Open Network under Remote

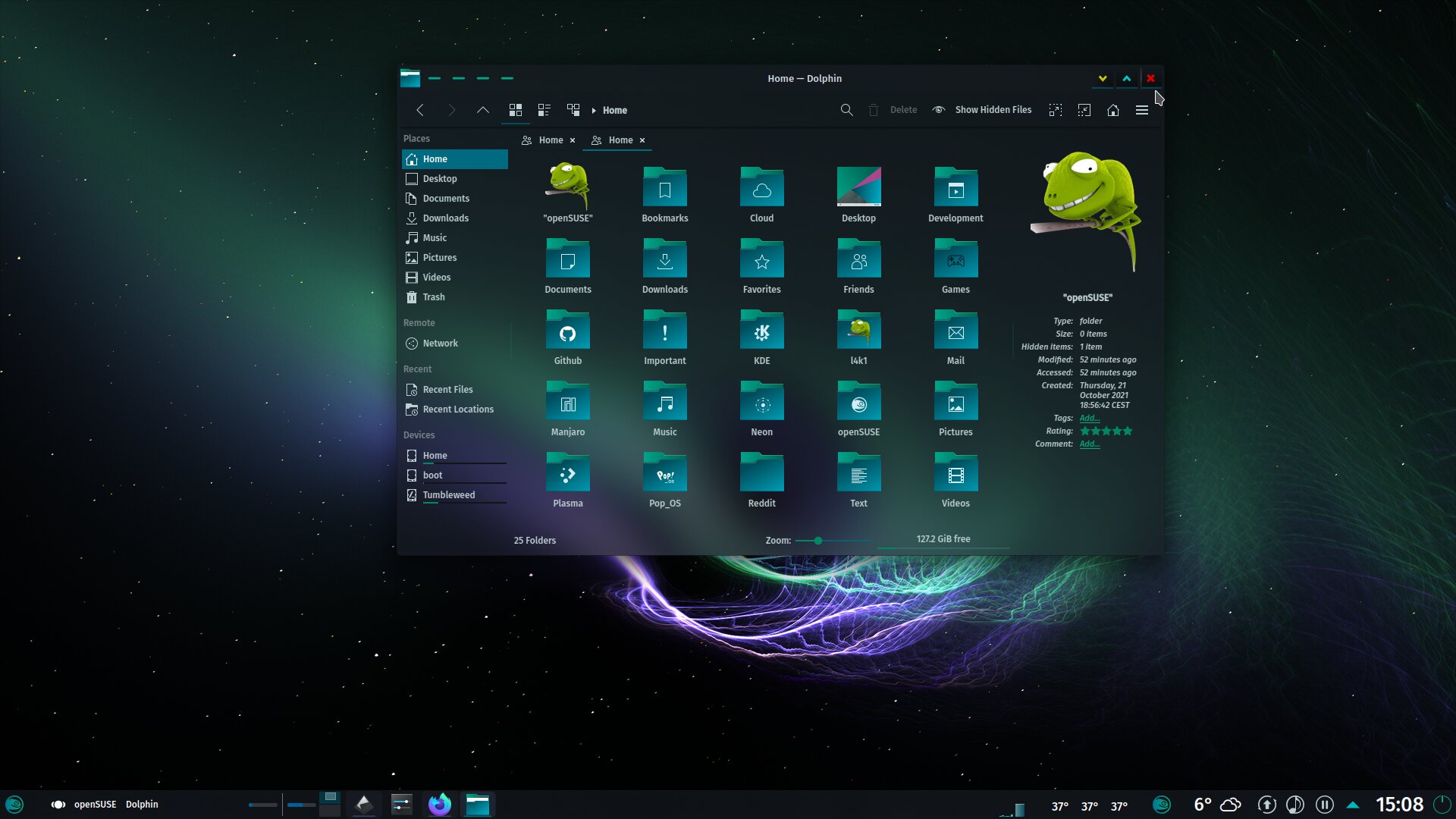pyautogui.click(x=454, y=344)
